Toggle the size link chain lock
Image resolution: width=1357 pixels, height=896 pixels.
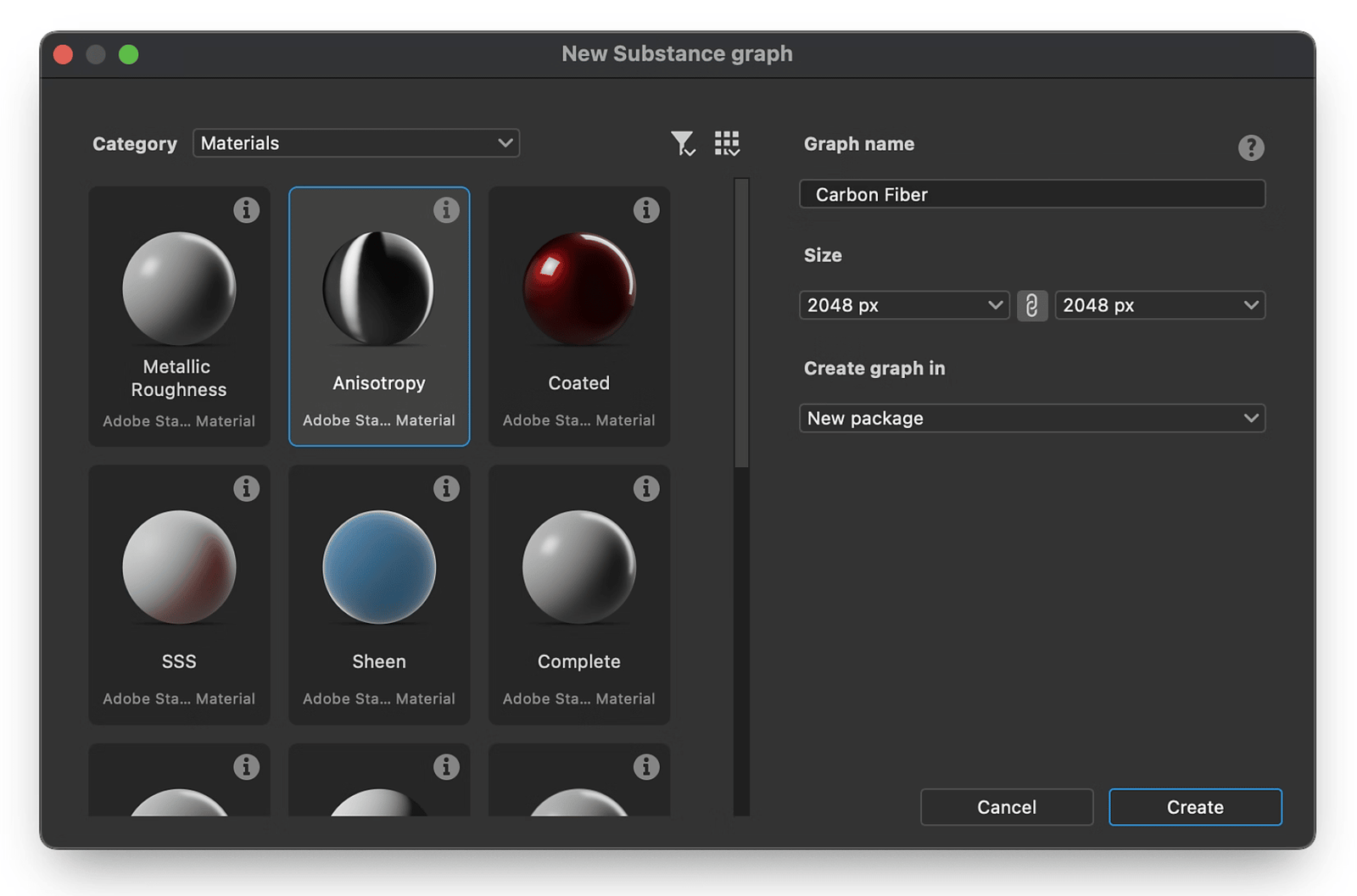[x=1031, y=305]
